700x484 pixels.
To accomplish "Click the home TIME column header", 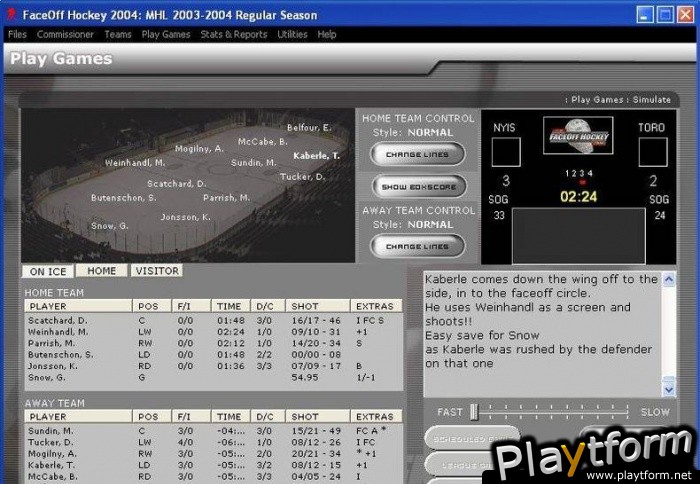I will pos(231,306).
